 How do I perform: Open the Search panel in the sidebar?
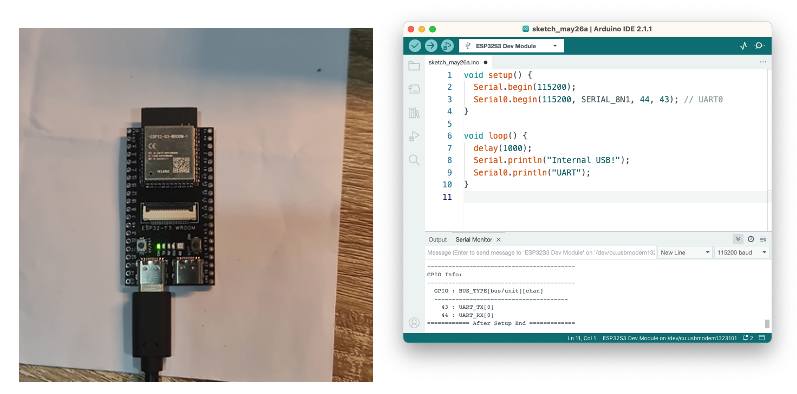pyautogui.click(x=414, y=160)
